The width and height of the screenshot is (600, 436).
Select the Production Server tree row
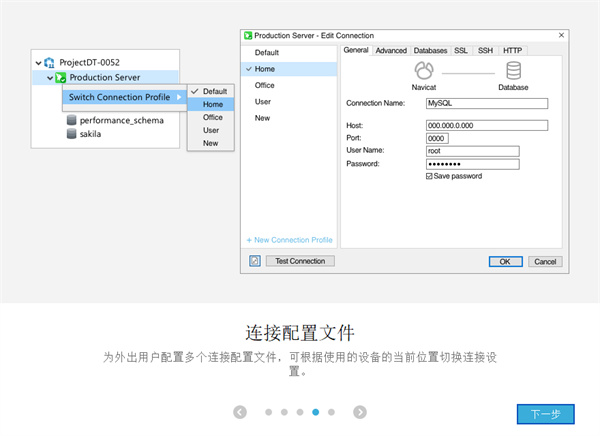[105, 78]
